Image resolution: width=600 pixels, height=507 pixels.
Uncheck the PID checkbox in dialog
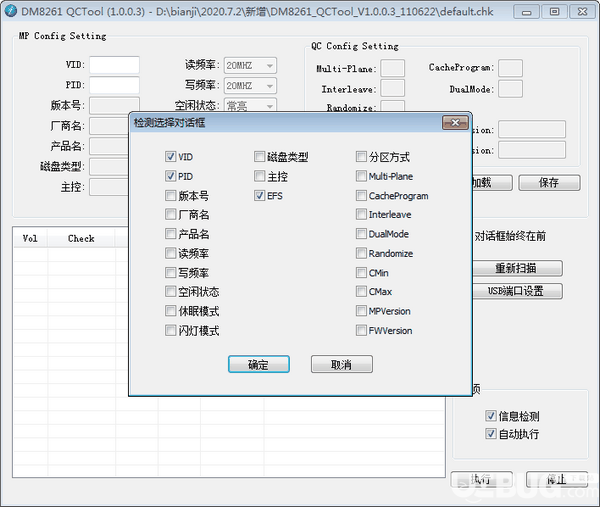click(x=170, y=176)
